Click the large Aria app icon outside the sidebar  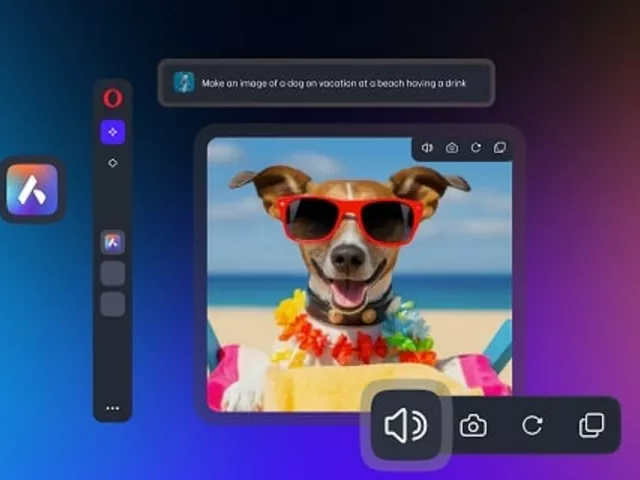pos(32,189)
